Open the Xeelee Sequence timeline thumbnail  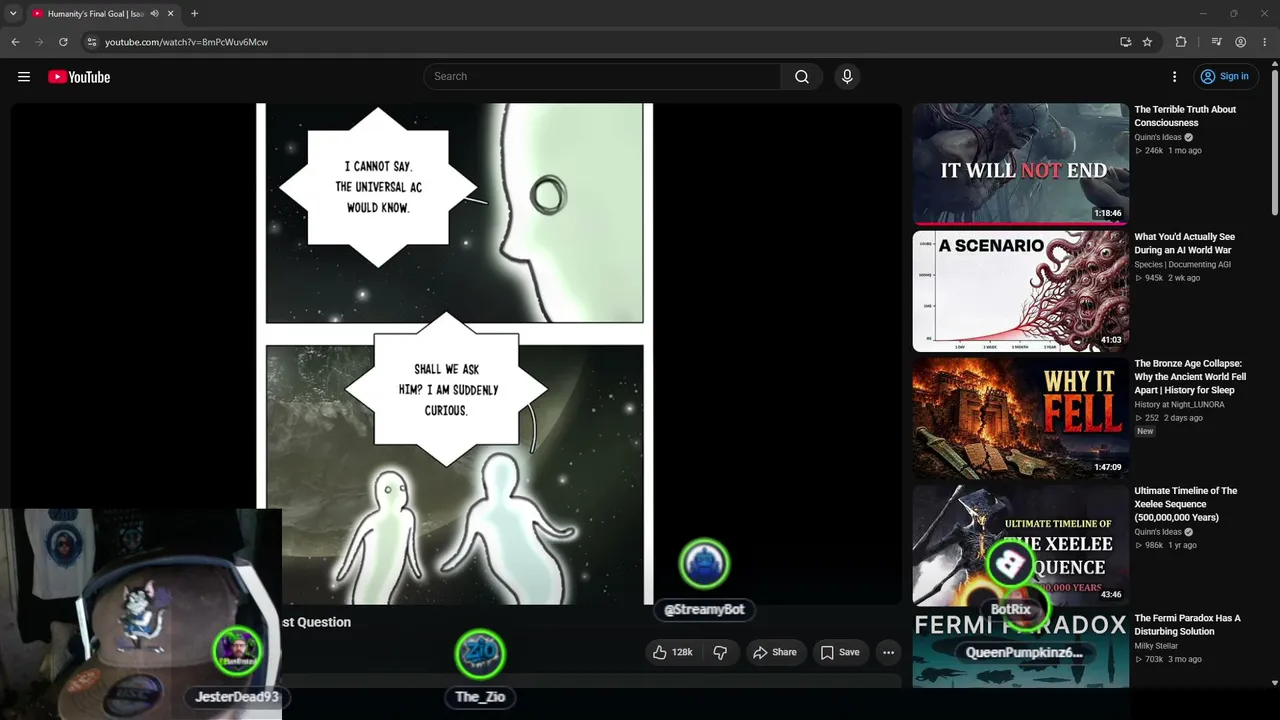[x=1020, y=545]
